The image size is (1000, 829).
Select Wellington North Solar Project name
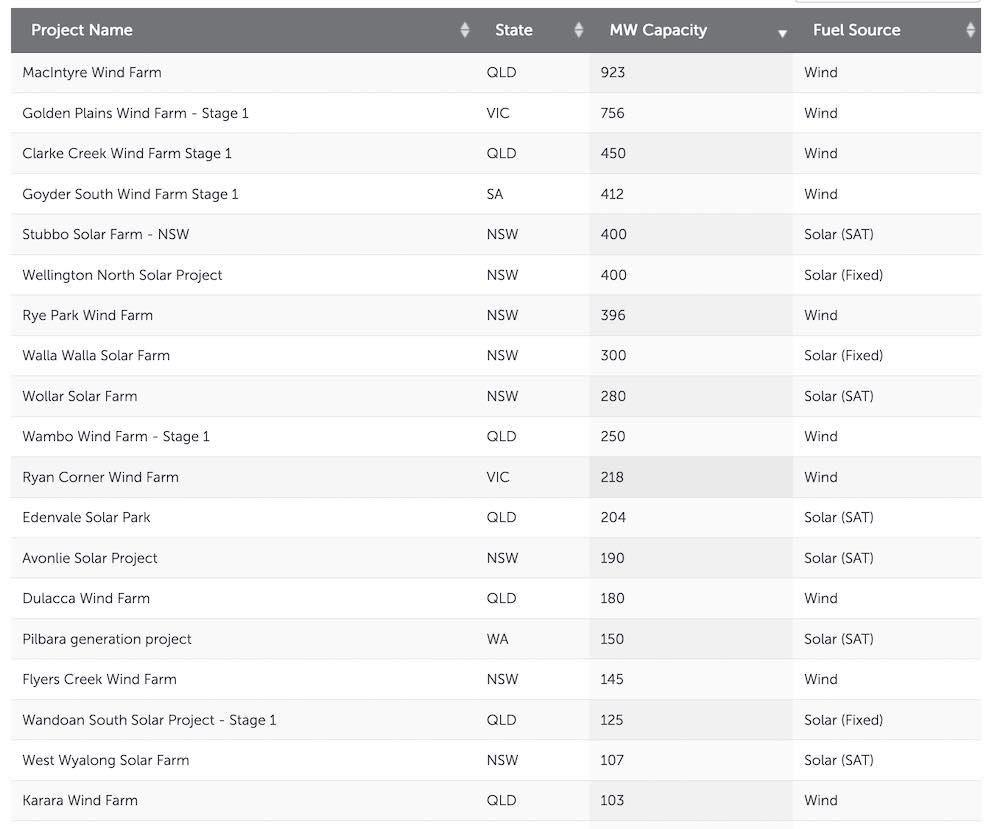point(122,275)
